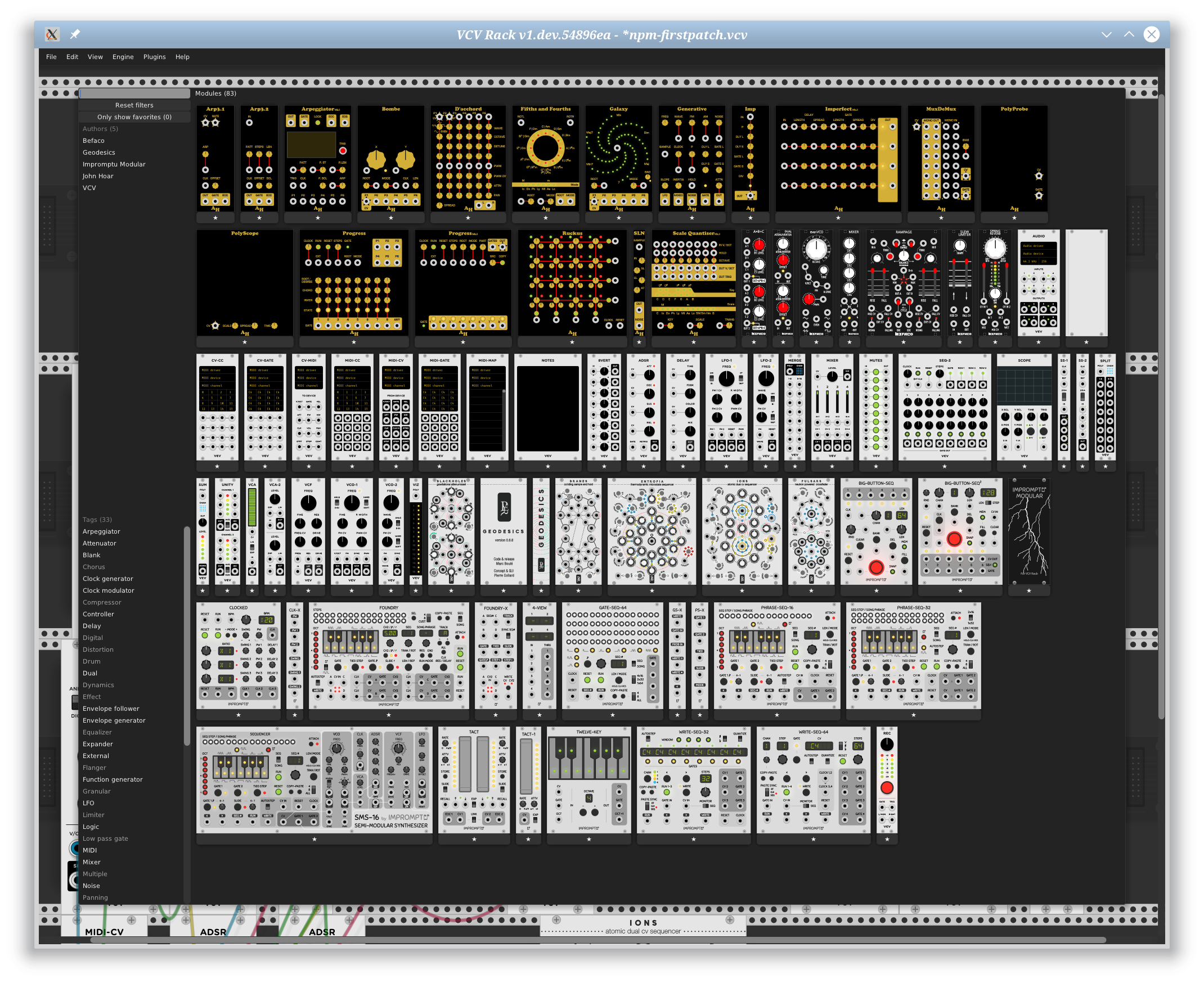Select the Attenuator tag filter

click(x=99, y=544)
